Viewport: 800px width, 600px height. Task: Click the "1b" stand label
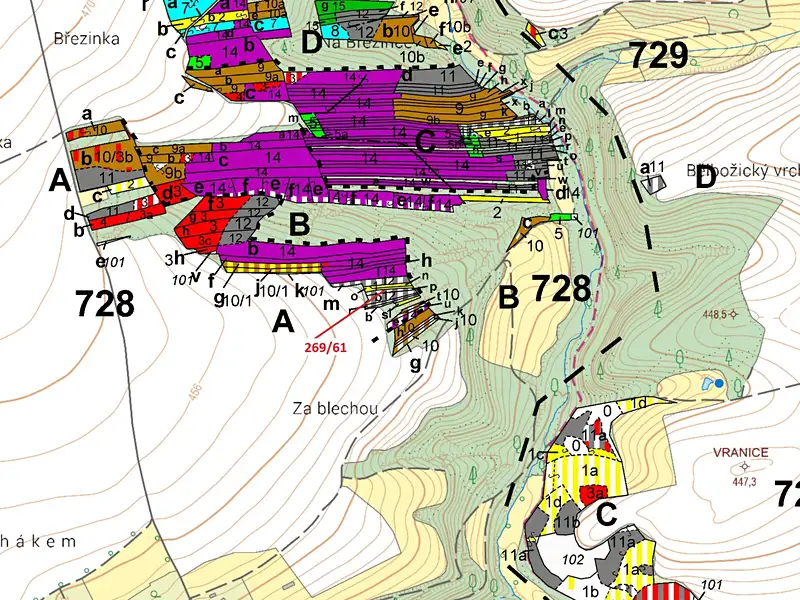point(590,592)
